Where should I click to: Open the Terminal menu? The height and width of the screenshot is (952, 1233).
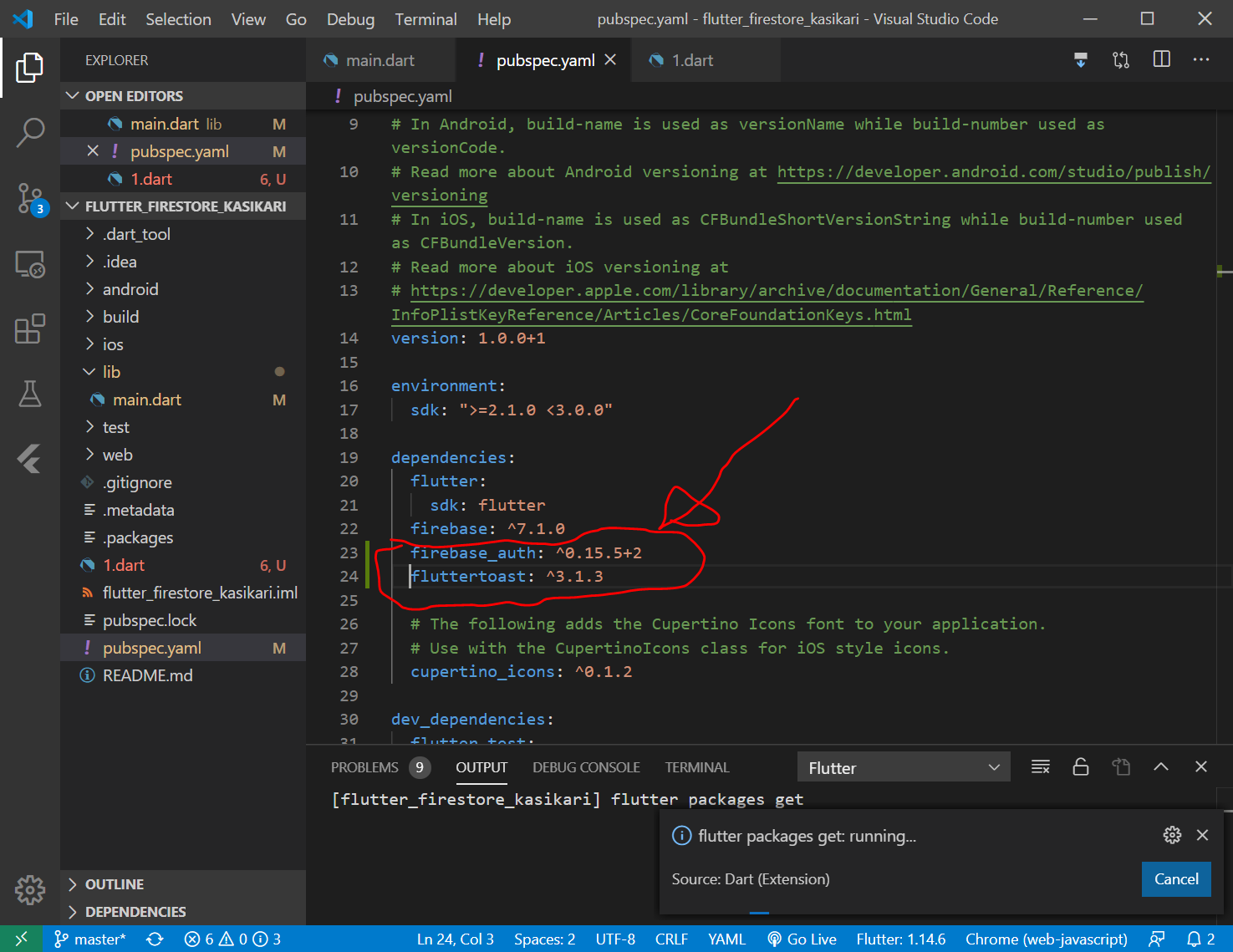click(x=425, y=19)
